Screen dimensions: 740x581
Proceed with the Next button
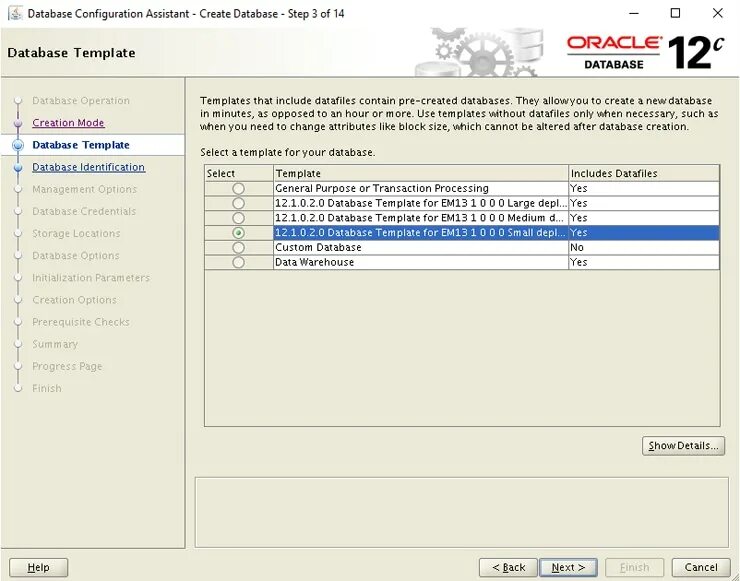568,567
